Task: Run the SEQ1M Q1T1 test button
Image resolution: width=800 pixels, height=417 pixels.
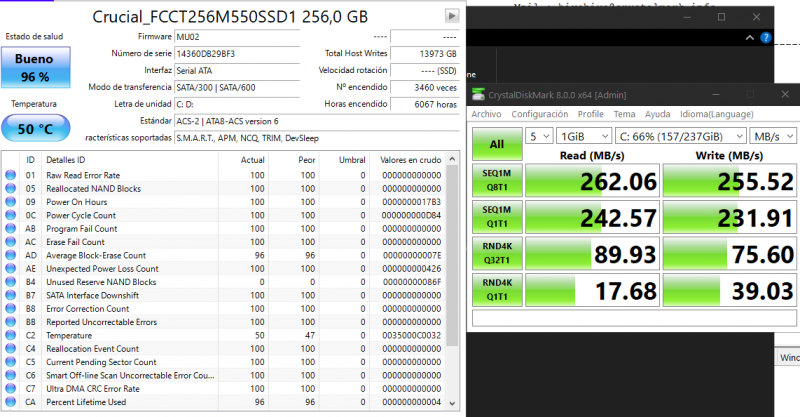Action: (x=497, y=217)
